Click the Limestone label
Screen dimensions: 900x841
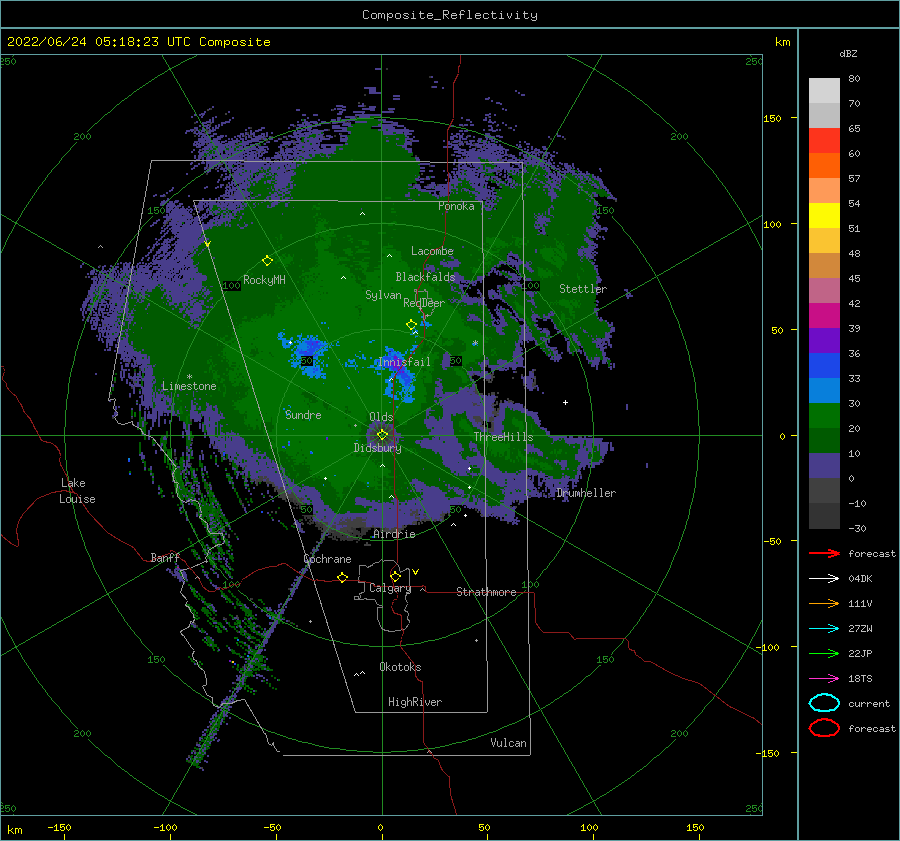coord(189,386)
